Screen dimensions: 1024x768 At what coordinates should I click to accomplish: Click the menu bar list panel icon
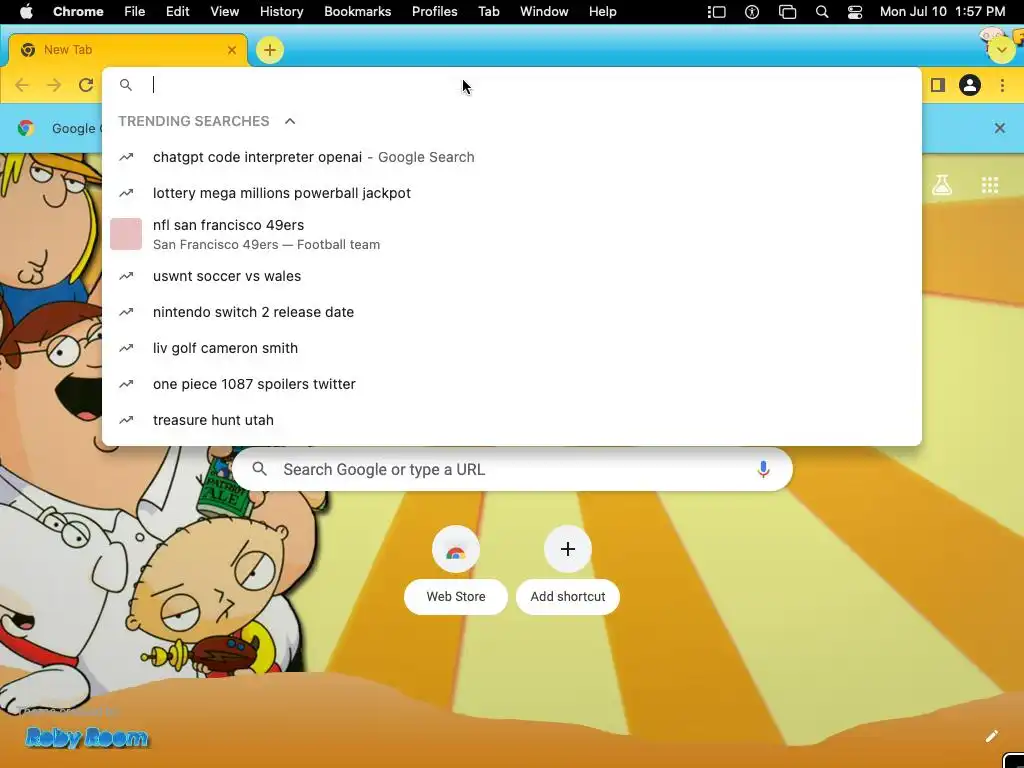[716, 12]
